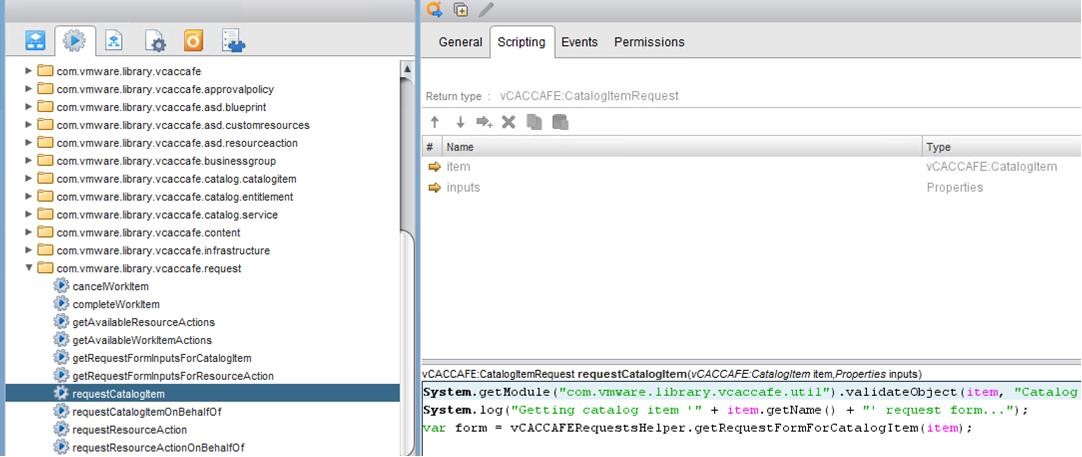Screen dimensions: 1082x457
Task: Open the Events tab
Action: [579, 42]
